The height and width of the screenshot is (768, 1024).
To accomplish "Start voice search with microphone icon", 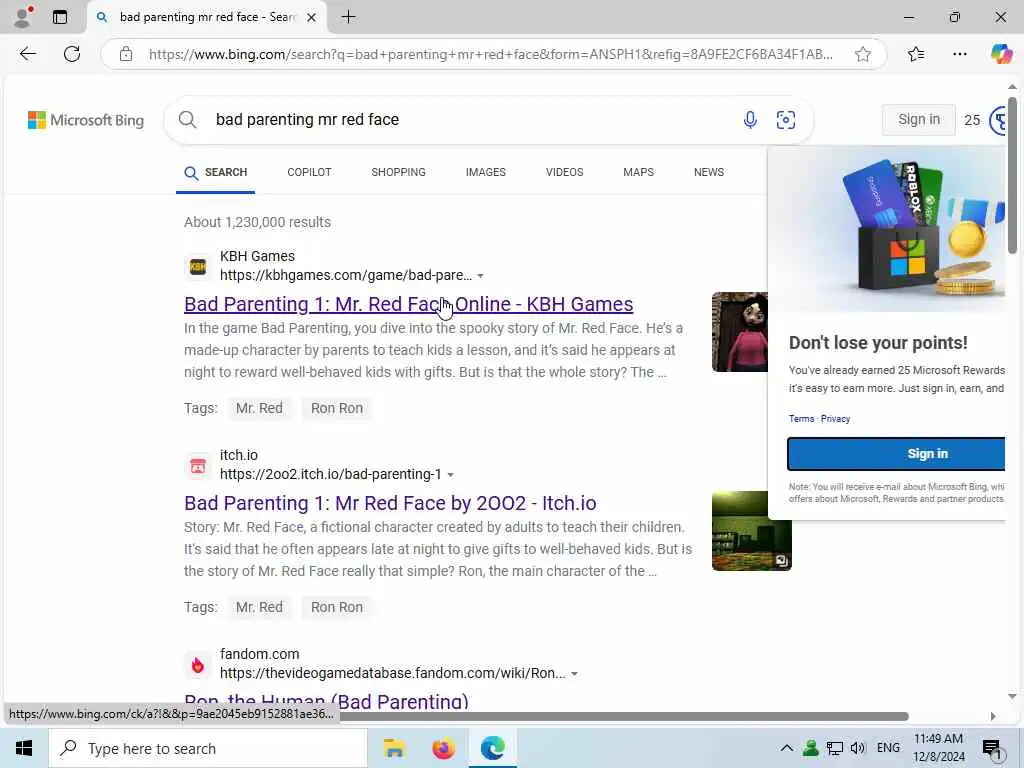I will pyautogui.click(x=750, y=120).
